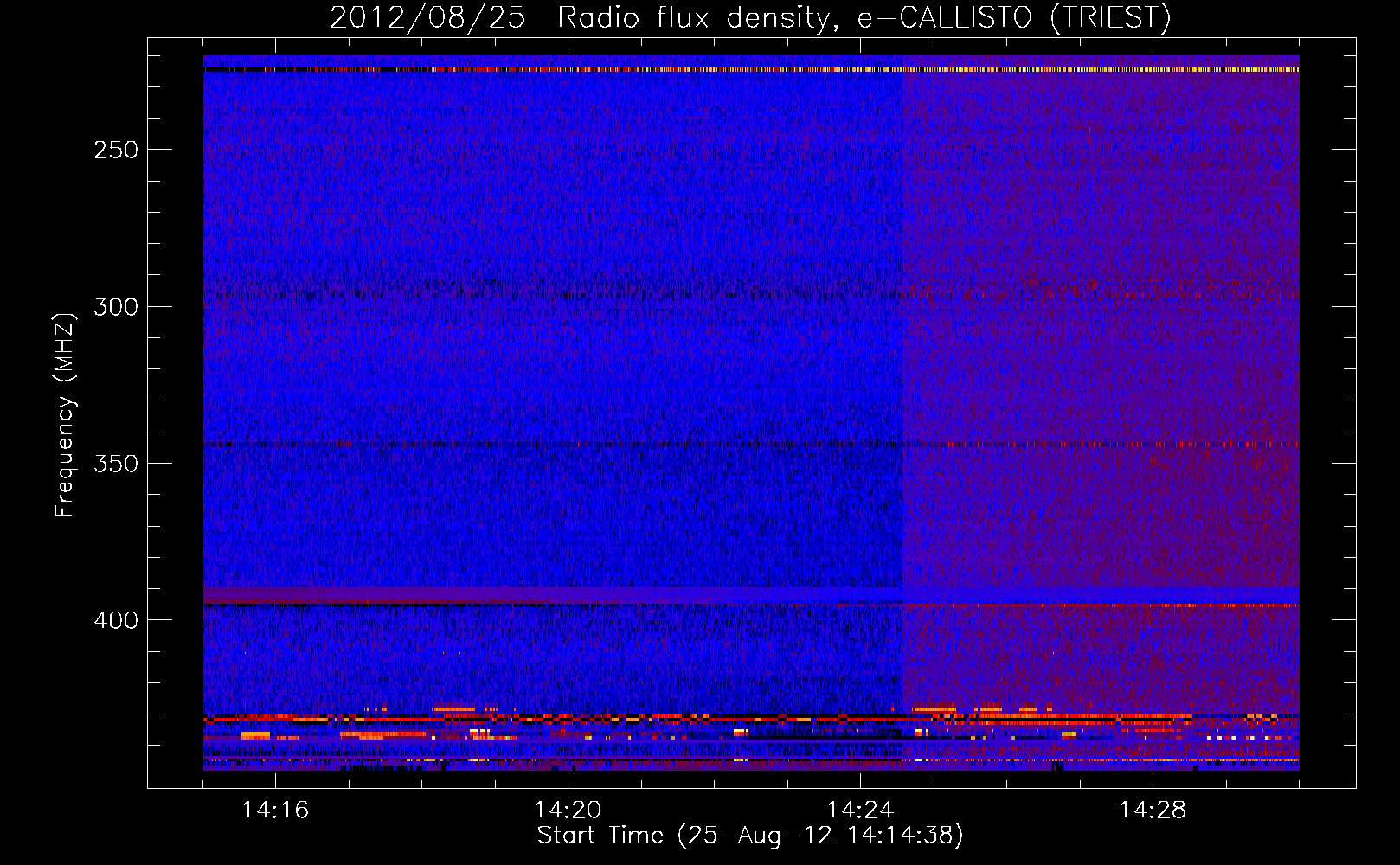The width and height of the screenshot is (1400, 865).
Task: Click the 14:28 time tick label
Action: tap(1153, 810)
